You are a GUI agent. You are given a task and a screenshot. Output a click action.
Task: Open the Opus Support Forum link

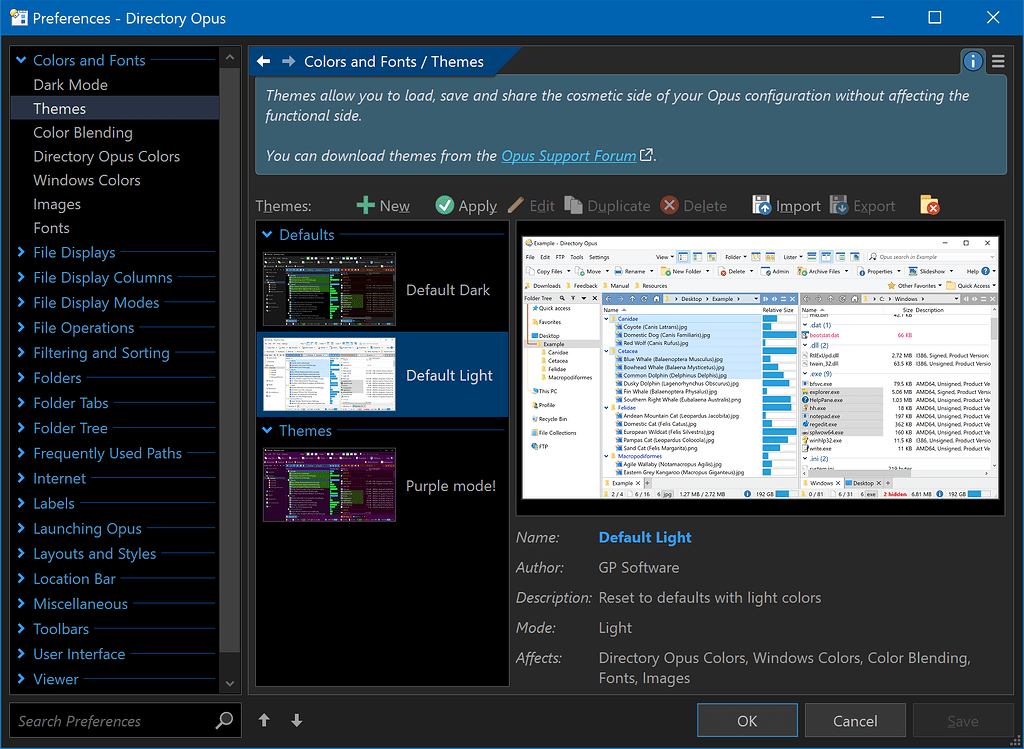point(569,156)
